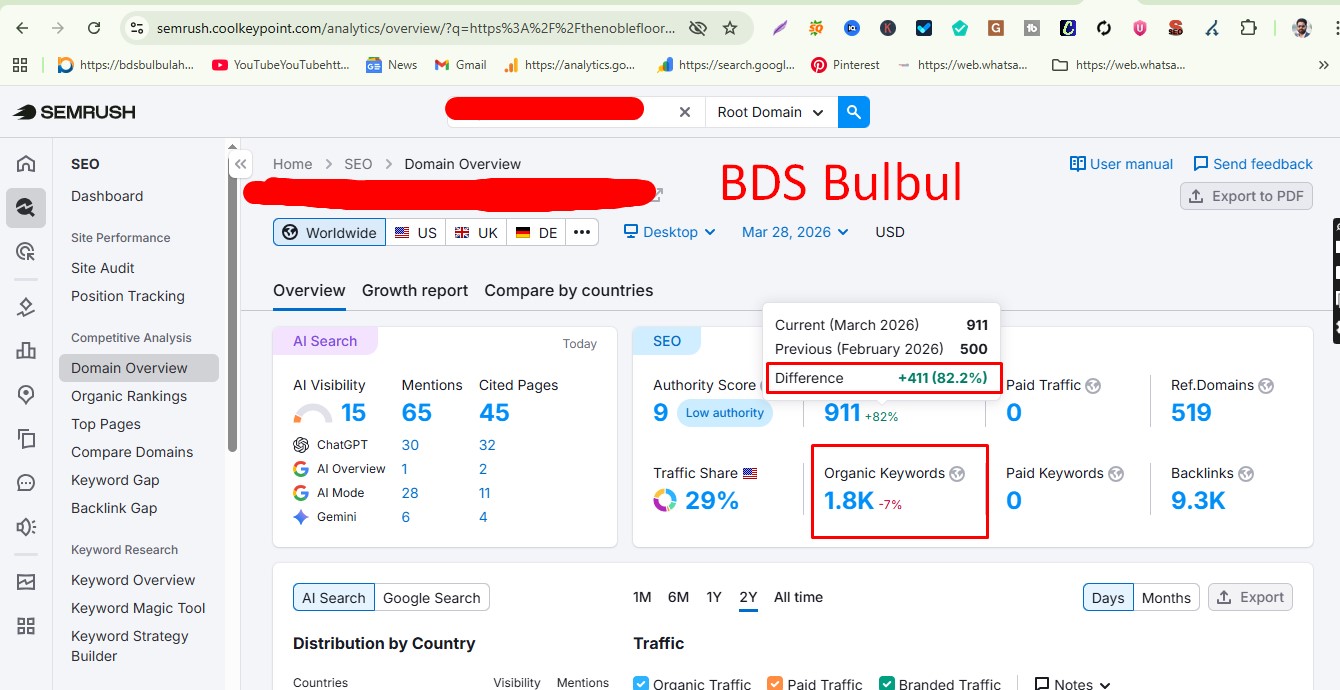Open the home icon in left rail

point(26,164)
